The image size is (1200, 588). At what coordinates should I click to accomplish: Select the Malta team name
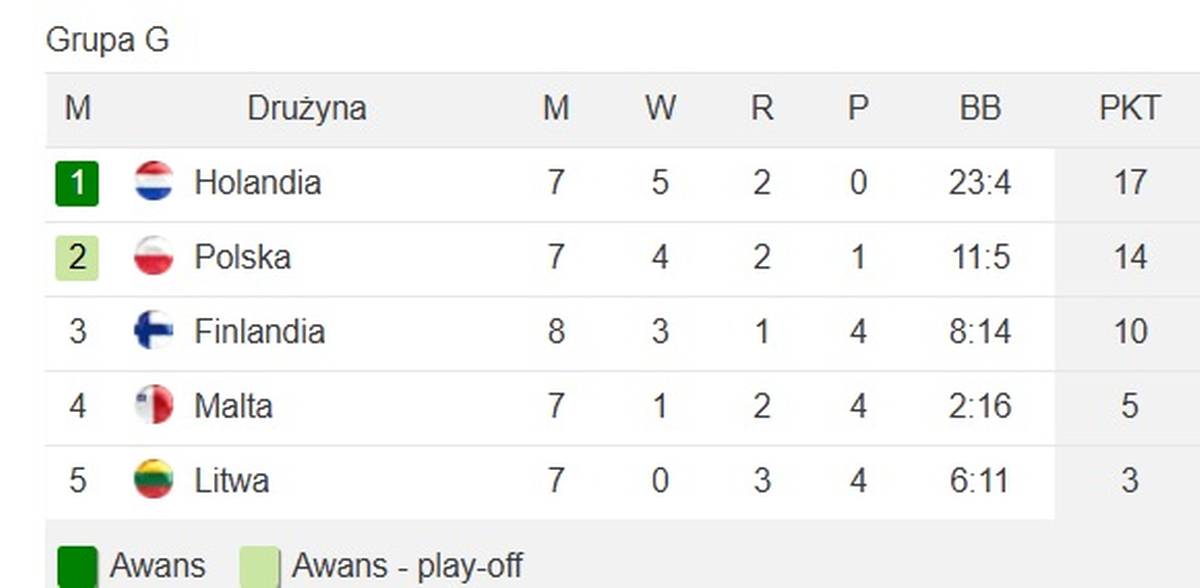(x=233, y=406)
